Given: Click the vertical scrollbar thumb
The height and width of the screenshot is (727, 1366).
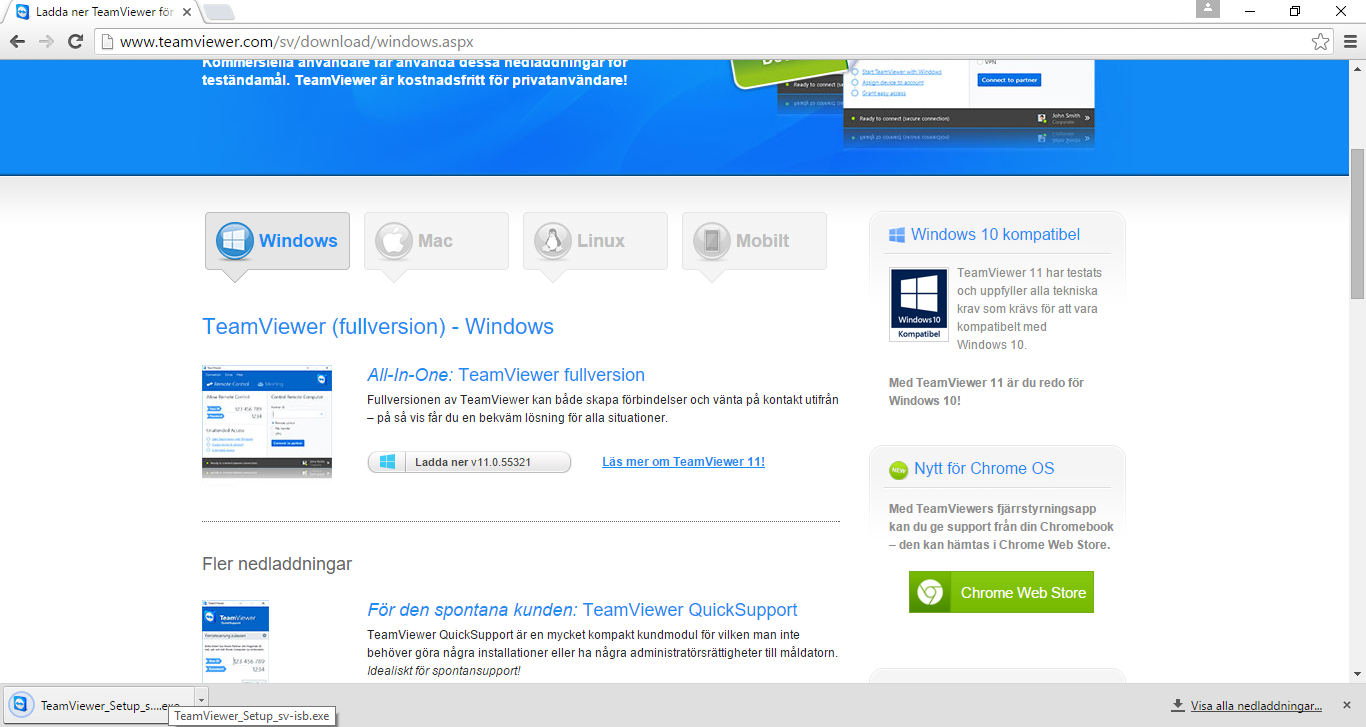Looking at the screenshot, I should [1357, 223].
